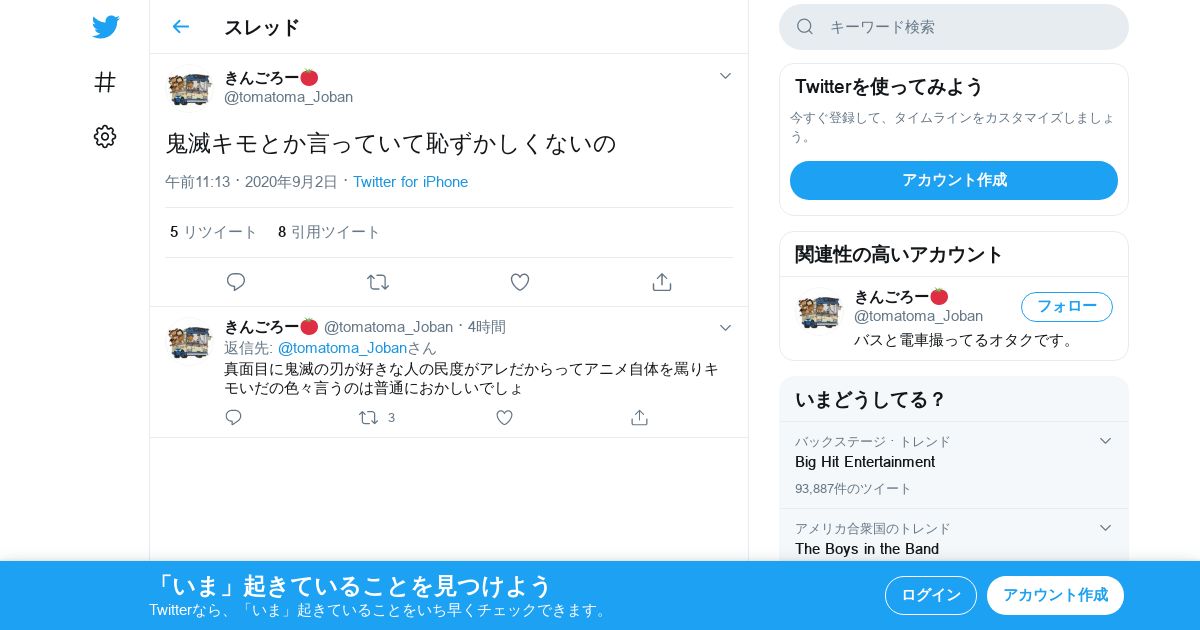Expand the reply tweet's chevron menu
Image resolution: width=1200 pixels, height=630 pixels.
pos(726,328)
